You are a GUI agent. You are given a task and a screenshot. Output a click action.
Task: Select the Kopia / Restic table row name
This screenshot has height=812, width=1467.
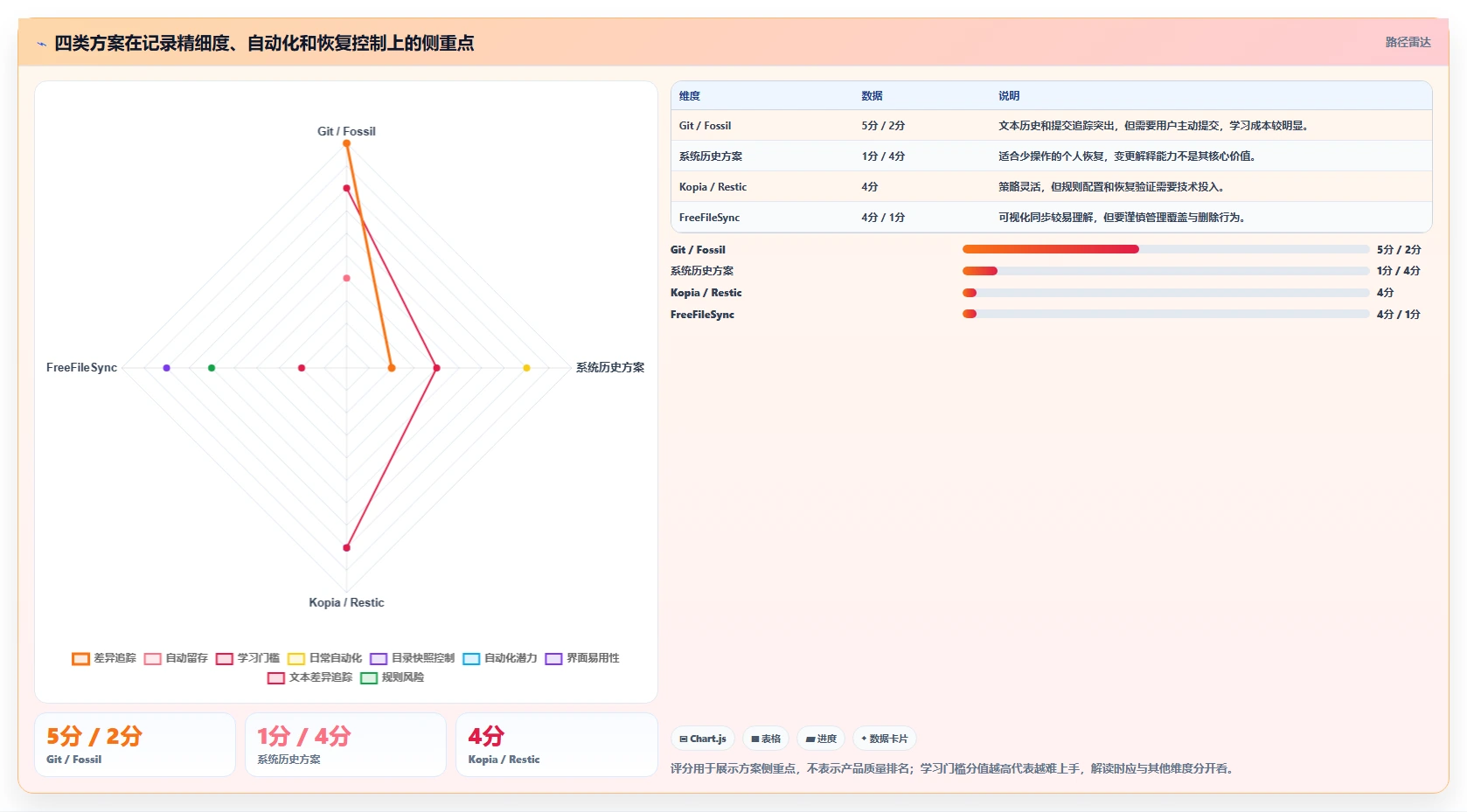tap(713, 187)
